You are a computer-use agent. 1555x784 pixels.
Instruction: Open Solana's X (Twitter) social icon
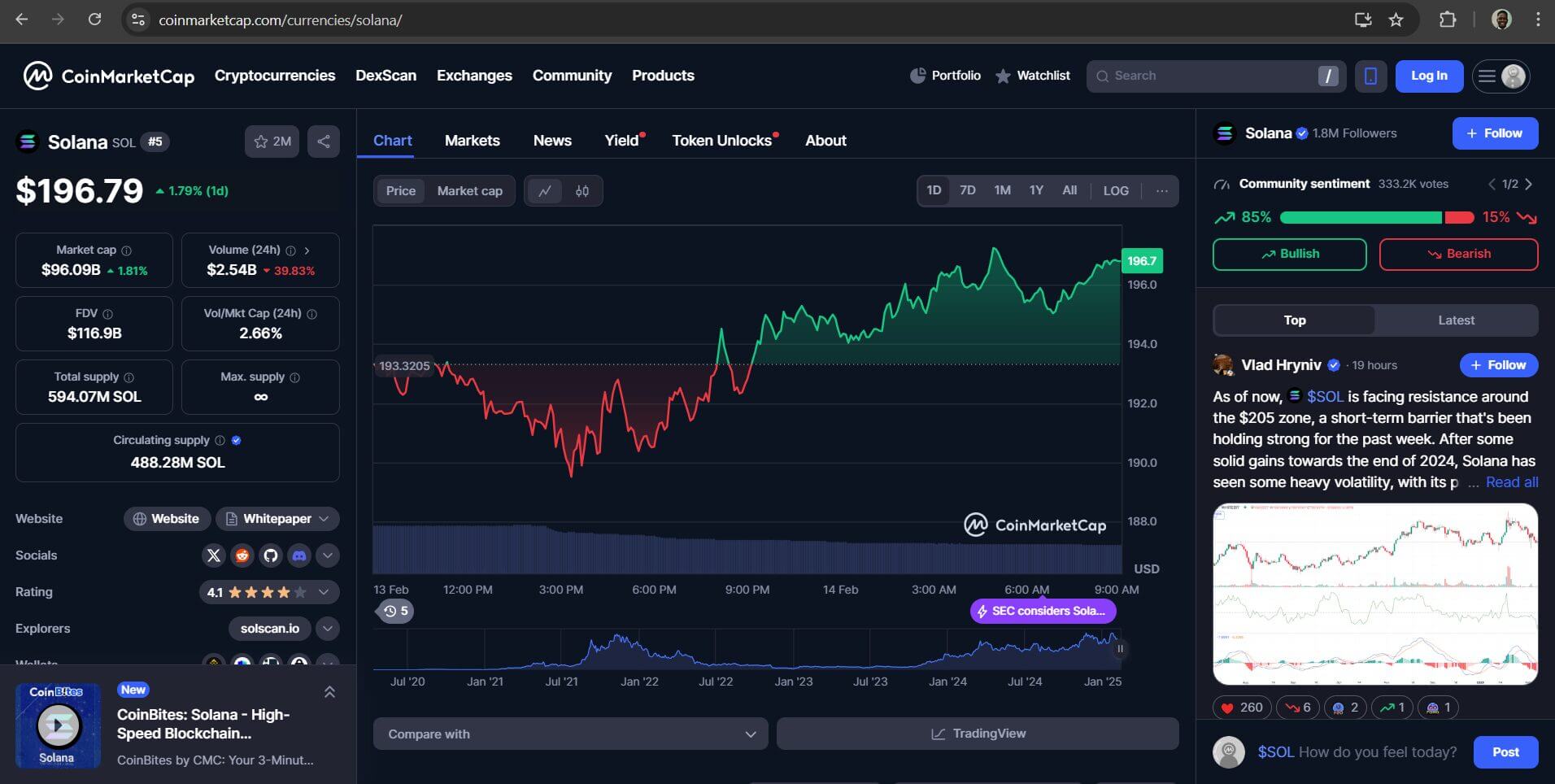214,555
